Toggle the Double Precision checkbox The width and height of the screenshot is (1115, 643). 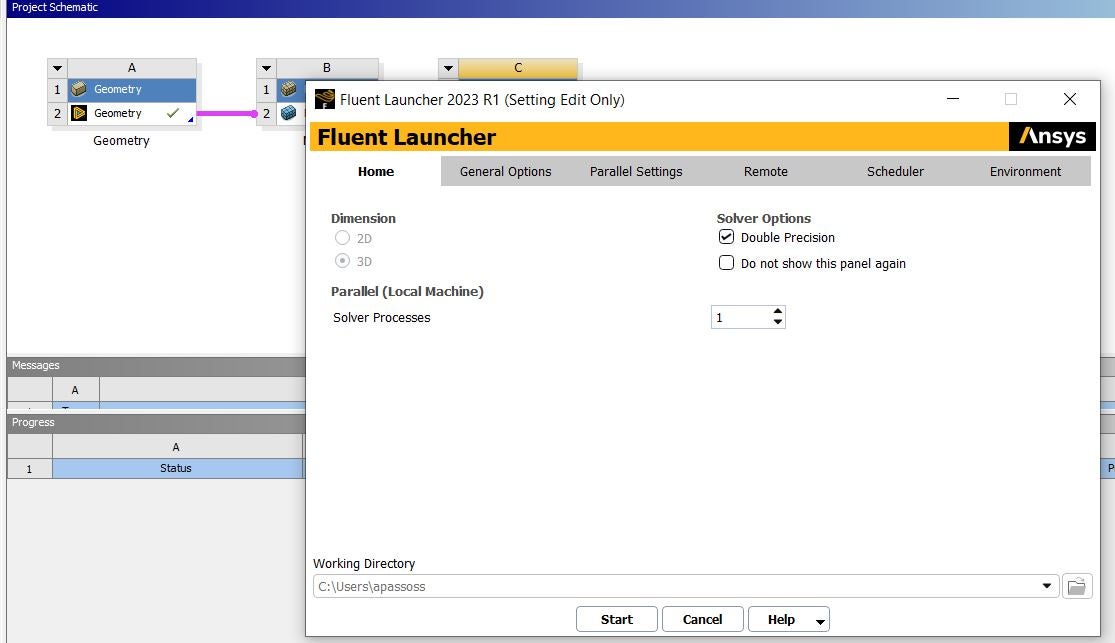tap(726, 237)
